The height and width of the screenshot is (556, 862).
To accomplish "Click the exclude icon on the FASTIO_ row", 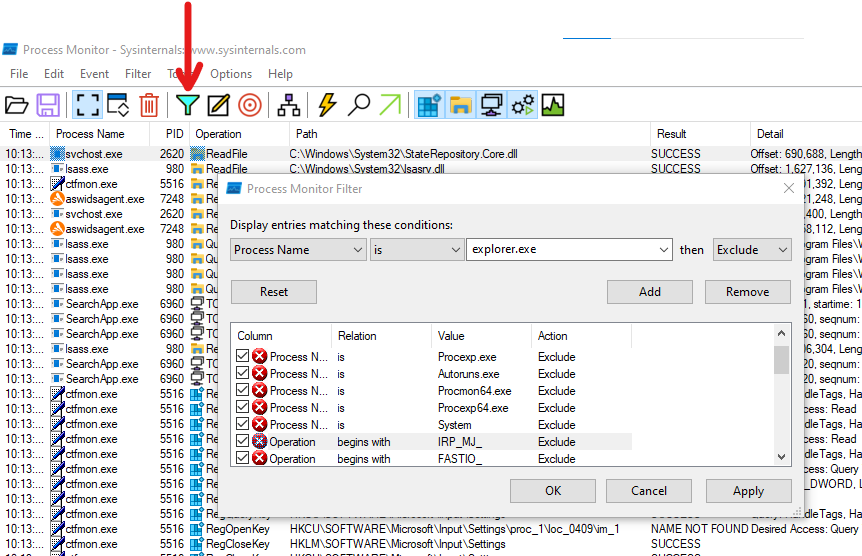I will click(x=259, y=459).
